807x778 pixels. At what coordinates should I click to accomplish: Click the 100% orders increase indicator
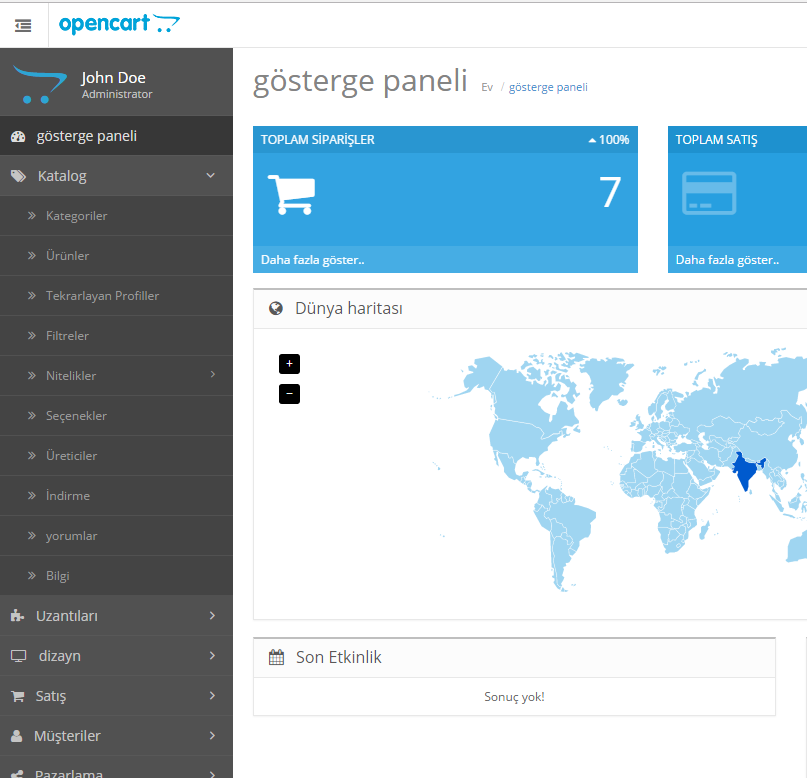coord(609,139)
